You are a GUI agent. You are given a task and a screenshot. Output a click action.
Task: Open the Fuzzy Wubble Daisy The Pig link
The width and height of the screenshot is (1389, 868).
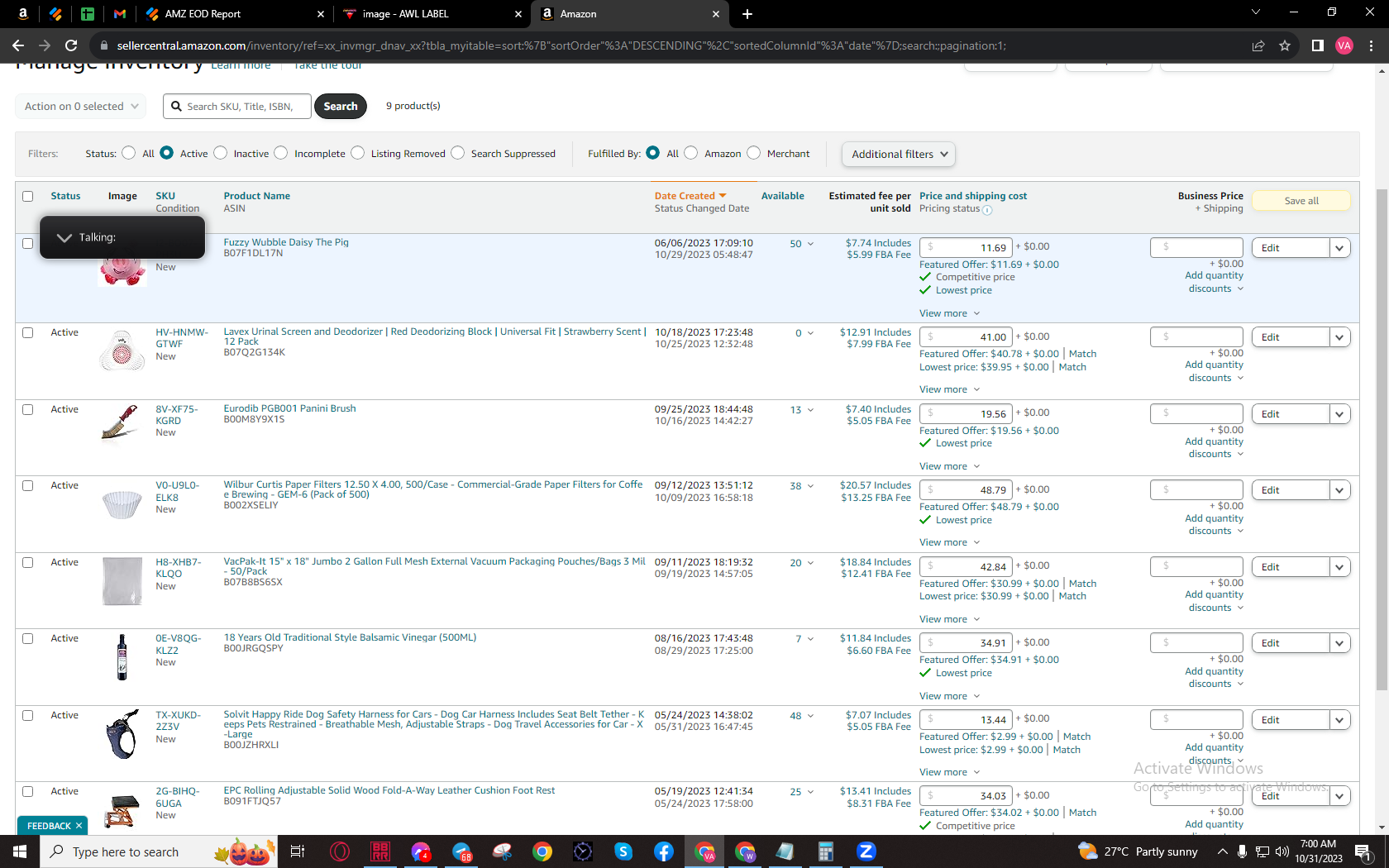(286, 242)
